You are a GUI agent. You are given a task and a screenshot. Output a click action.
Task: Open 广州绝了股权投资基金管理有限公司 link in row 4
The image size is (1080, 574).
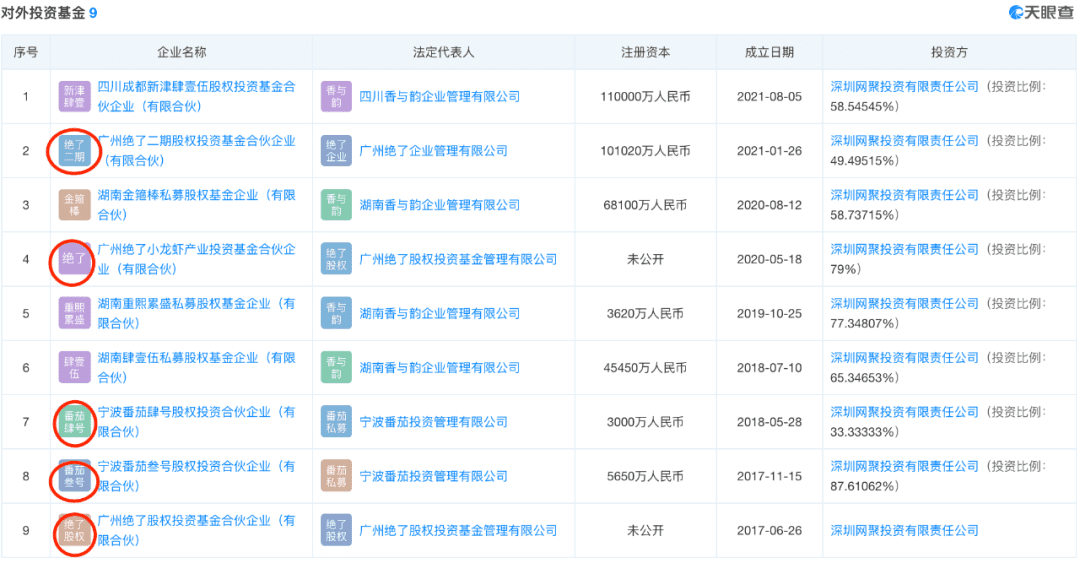[458, 260]
